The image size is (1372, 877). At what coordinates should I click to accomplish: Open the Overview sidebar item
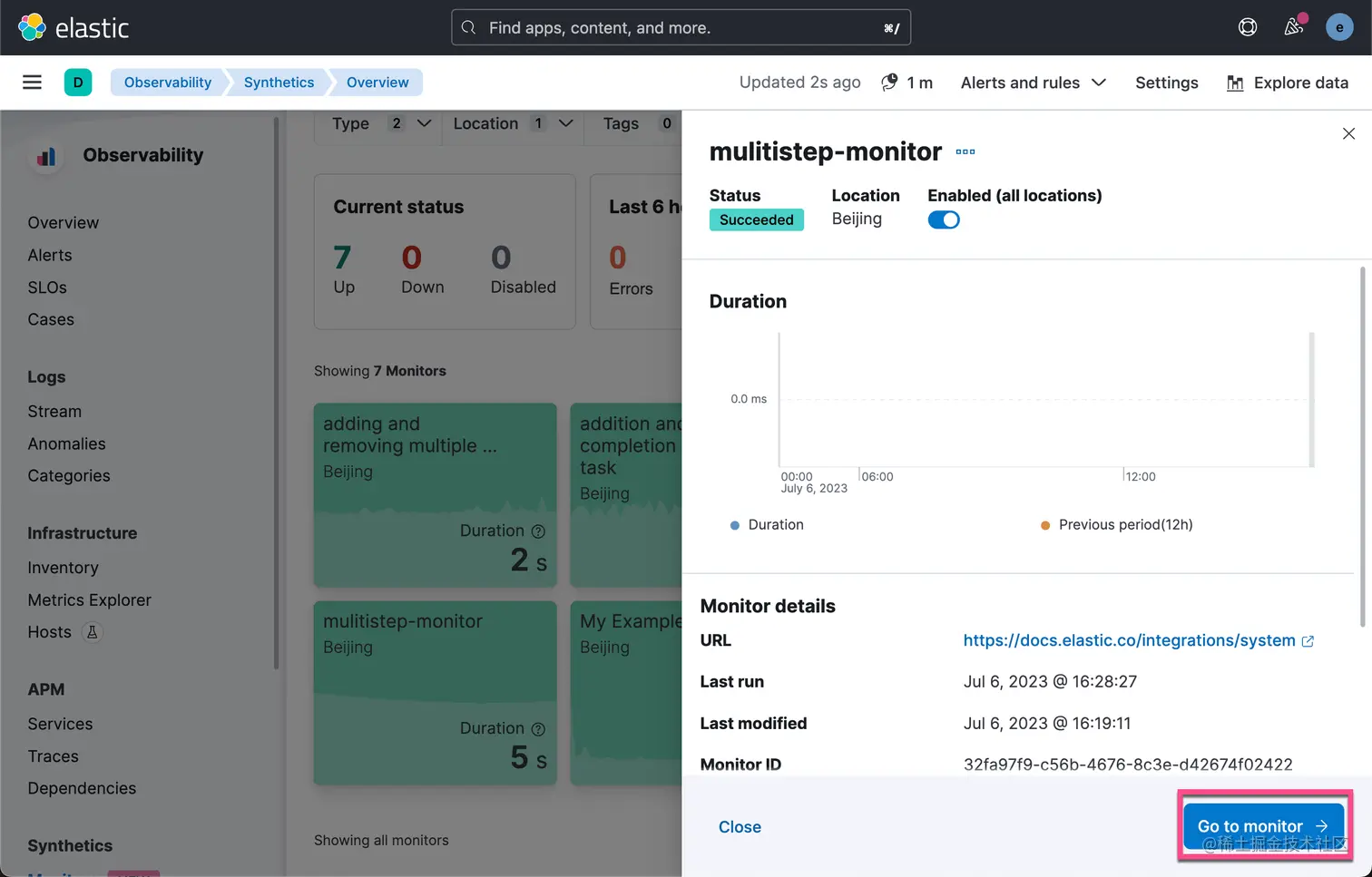(x=63, y=223)
